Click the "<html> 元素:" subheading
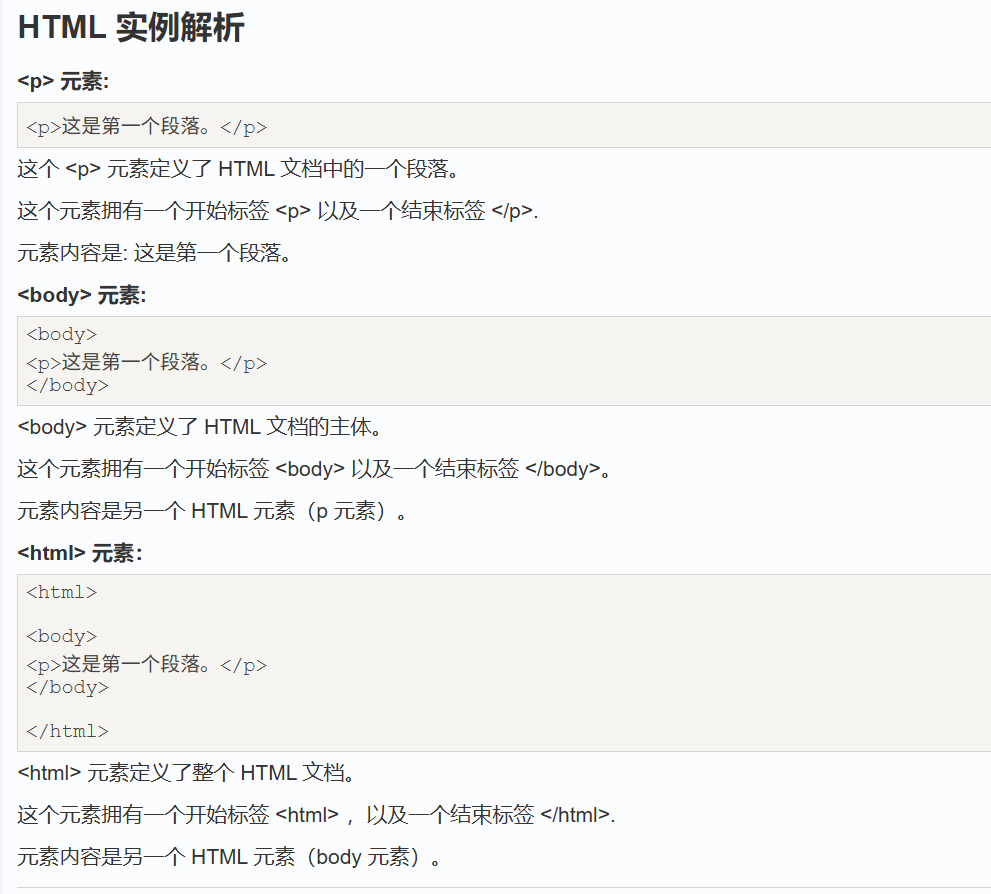The image size is (991, 894). click(x=80, y=553)
